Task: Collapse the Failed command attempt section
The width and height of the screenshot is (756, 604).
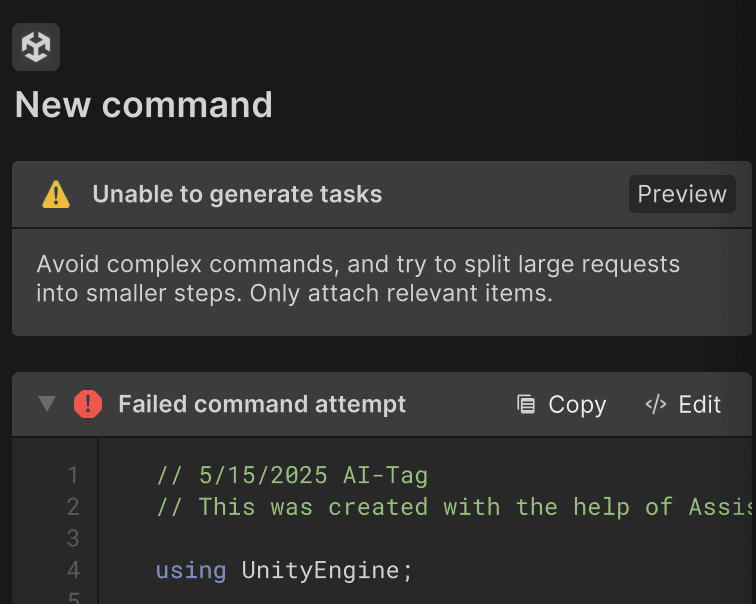Action: (x=46, y=404)
